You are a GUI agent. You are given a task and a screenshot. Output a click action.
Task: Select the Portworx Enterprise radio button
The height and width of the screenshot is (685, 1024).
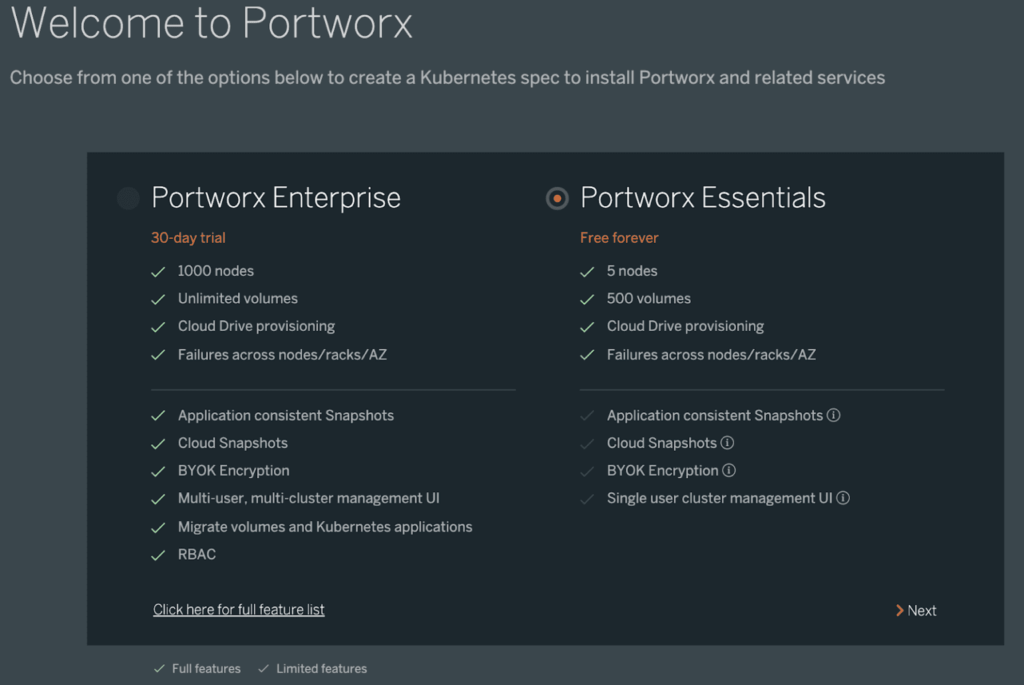[127, 198]
